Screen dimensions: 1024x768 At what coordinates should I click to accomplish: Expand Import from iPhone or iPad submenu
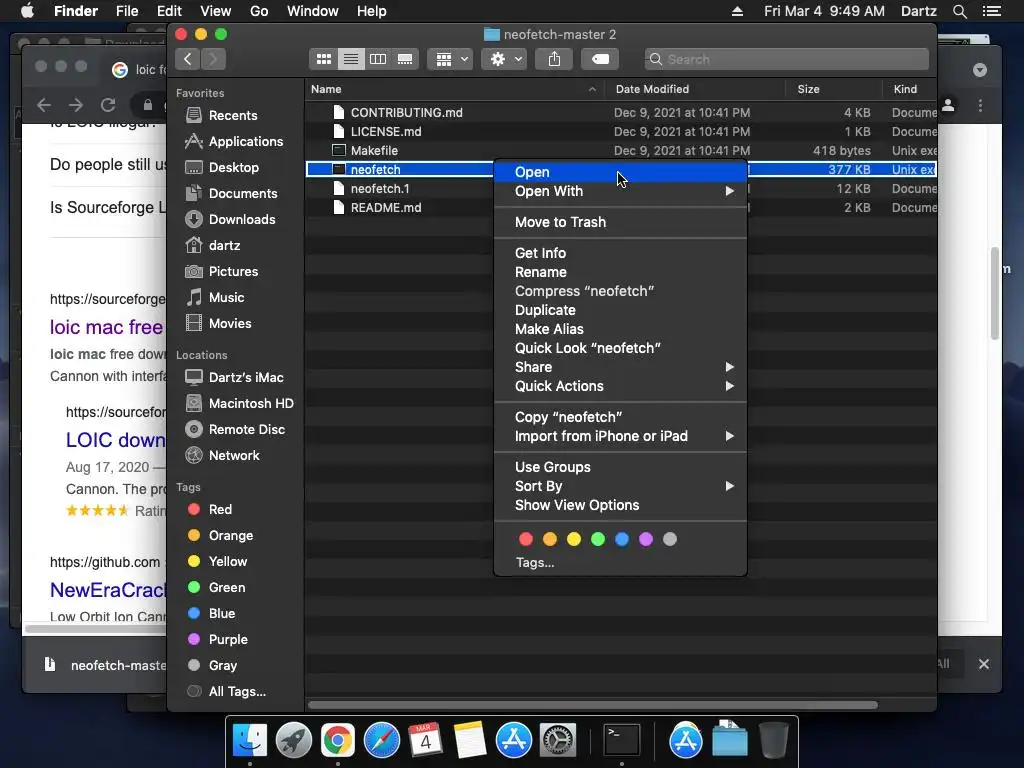tap(620, 436)
